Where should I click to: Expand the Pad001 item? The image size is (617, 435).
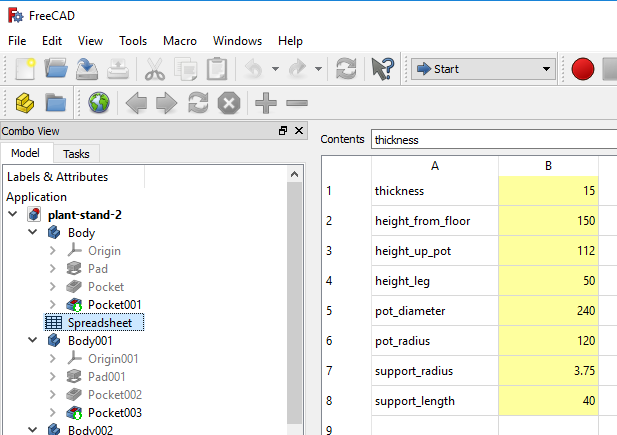point(53,376)
